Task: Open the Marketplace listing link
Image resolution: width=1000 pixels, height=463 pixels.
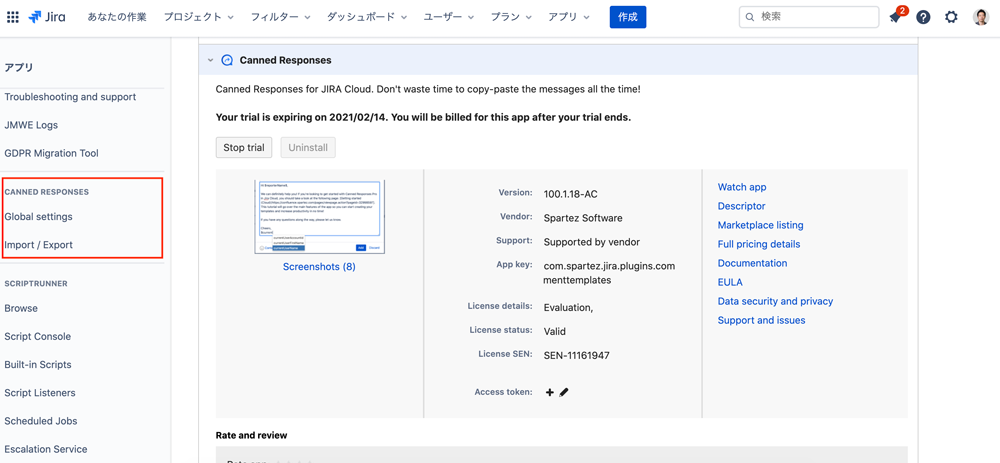Action: (760, 225)
